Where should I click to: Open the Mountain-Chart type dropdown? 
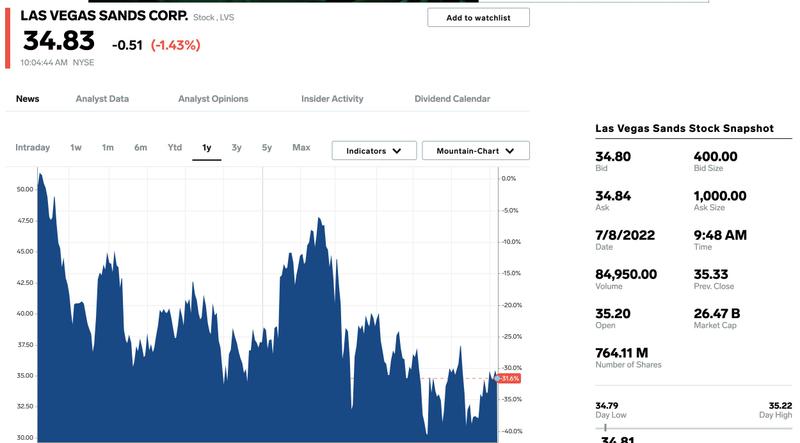[x=476, y=151]
